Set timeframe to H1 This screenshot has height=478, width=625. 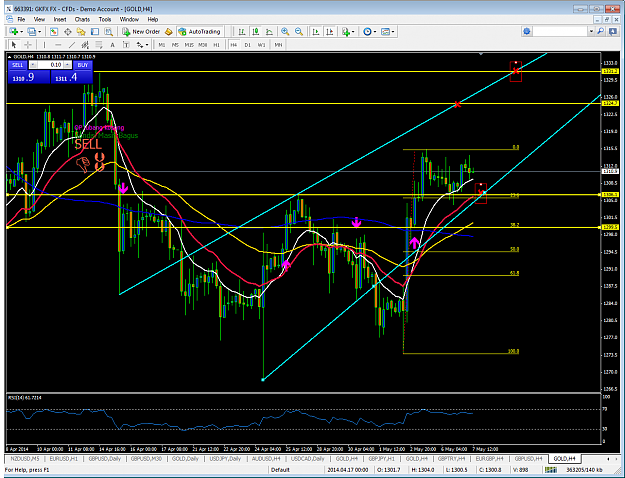(x=216, y=45)
